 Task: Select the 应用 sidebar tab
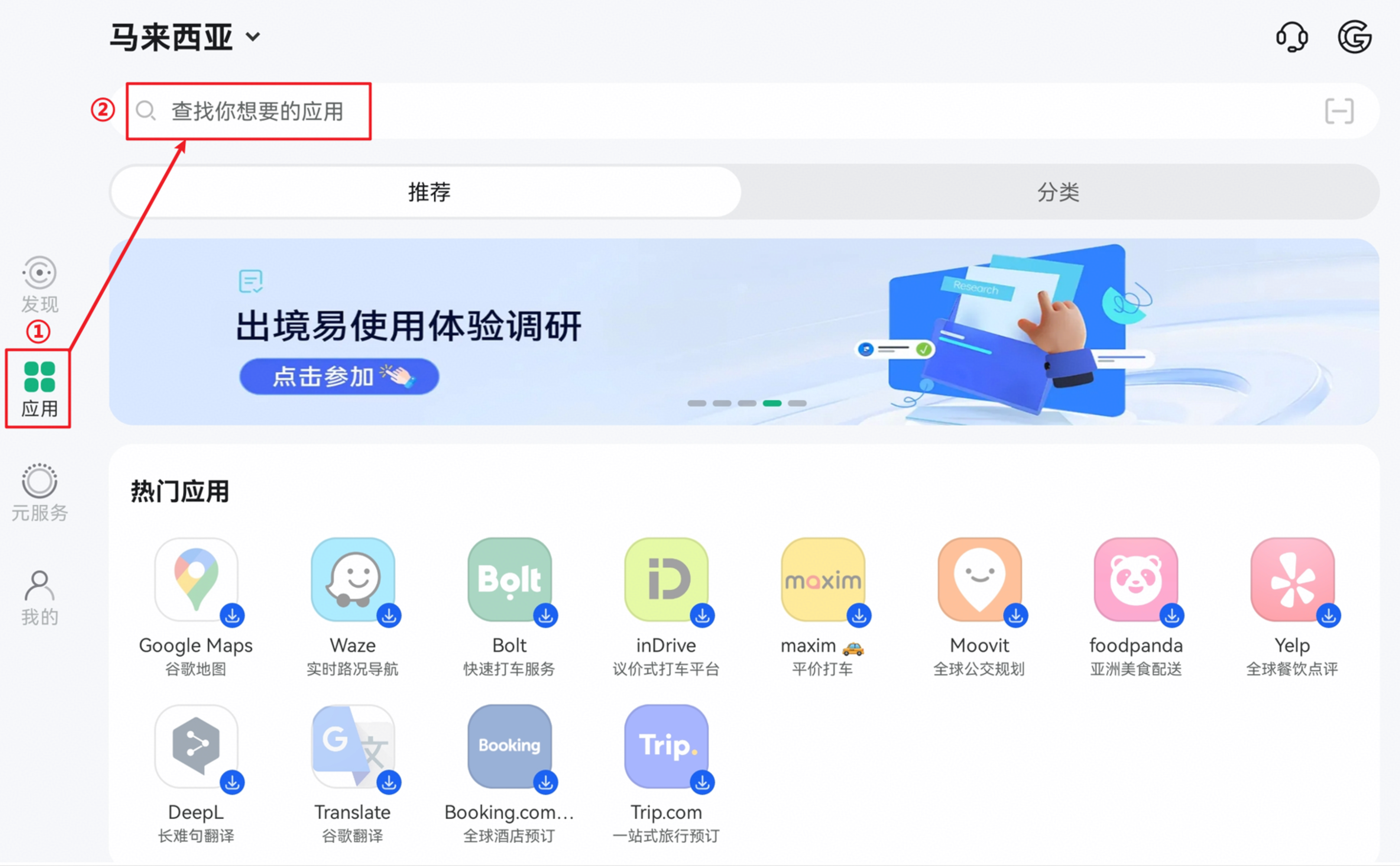click(x=39, y=389)
